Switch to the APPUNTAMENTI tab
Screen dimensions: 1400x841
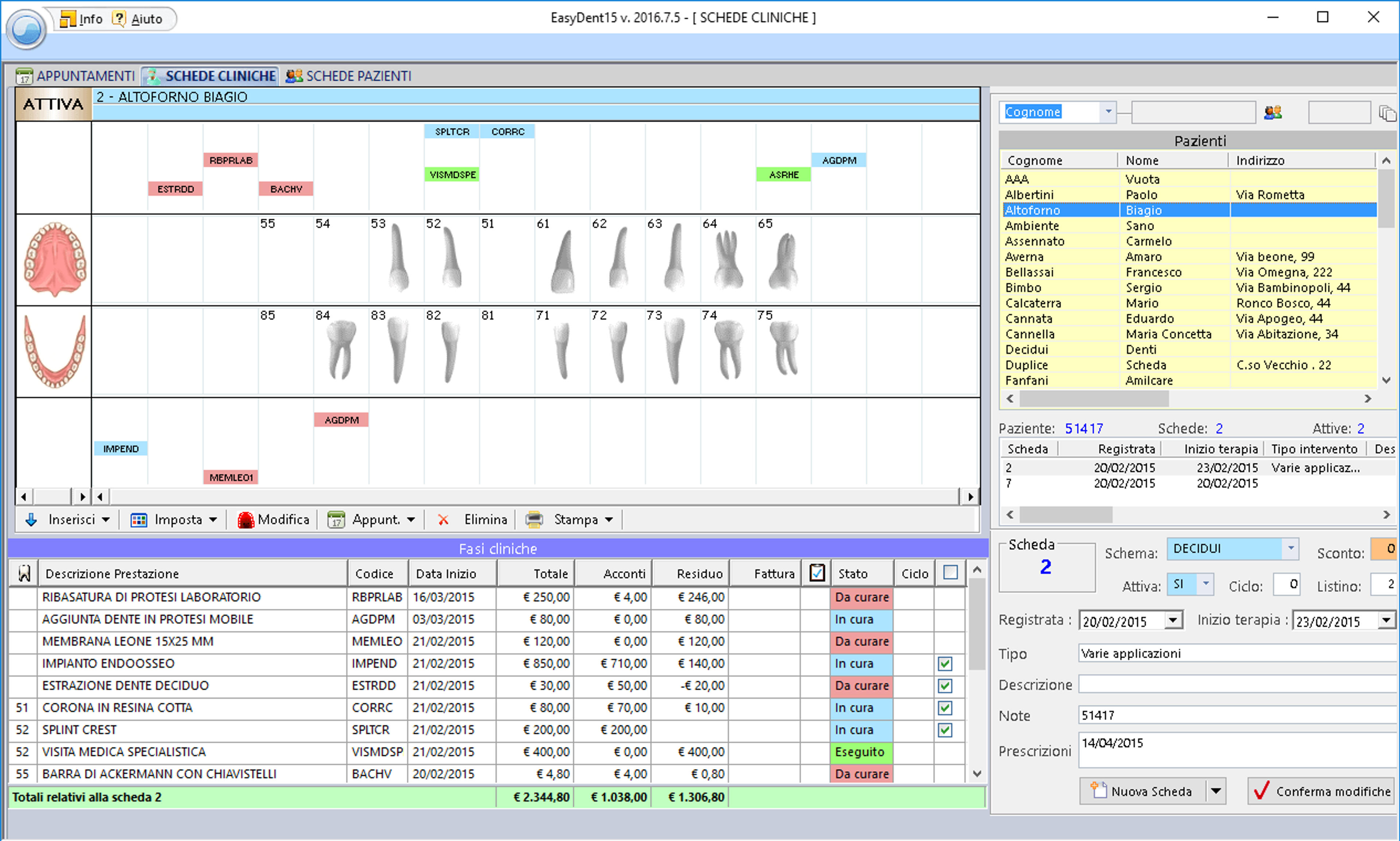coord(76,76)
